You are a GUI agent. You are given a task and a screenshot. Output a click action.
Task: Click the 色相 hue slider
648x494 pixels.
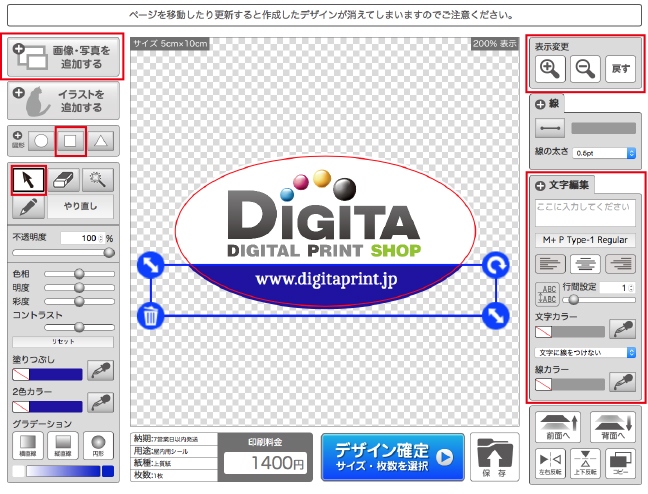[x=79, y=274]
